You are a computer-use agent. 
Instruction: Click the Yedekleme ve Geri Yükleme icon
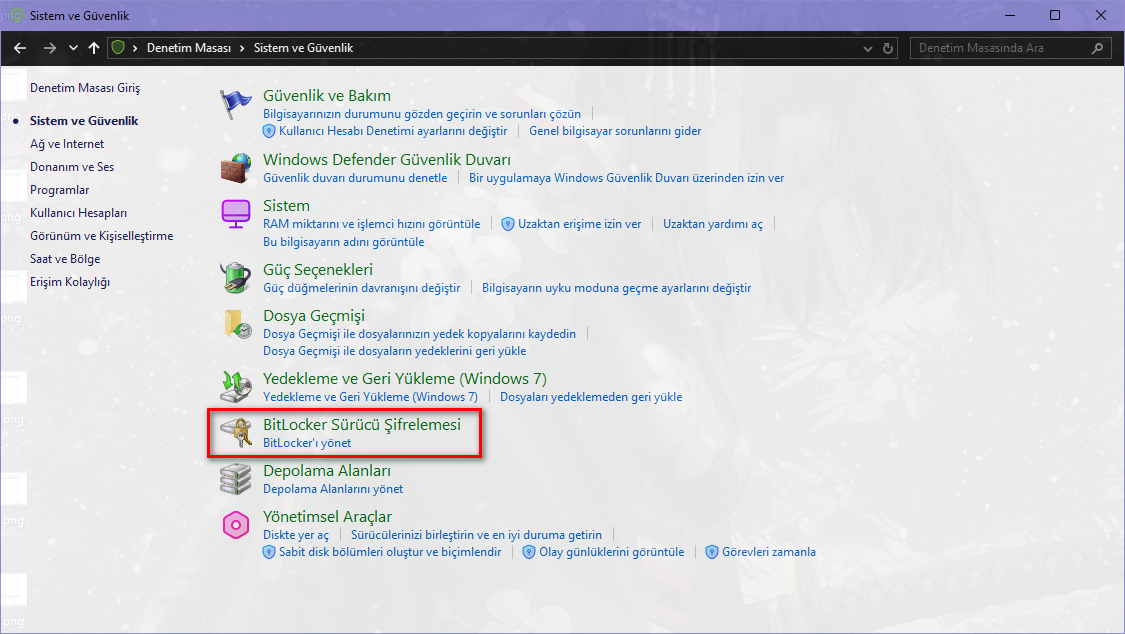click(x=235, y=387)
